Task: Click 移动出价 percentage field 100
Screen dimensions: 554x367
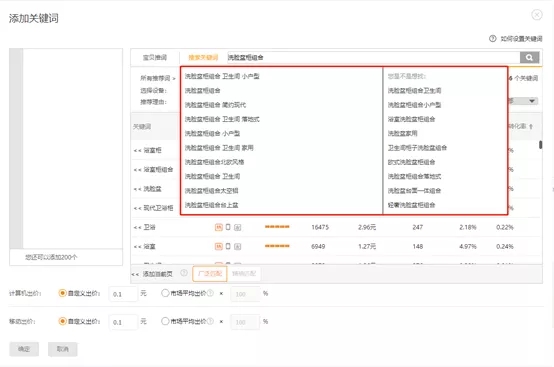Action: (245, 322)
